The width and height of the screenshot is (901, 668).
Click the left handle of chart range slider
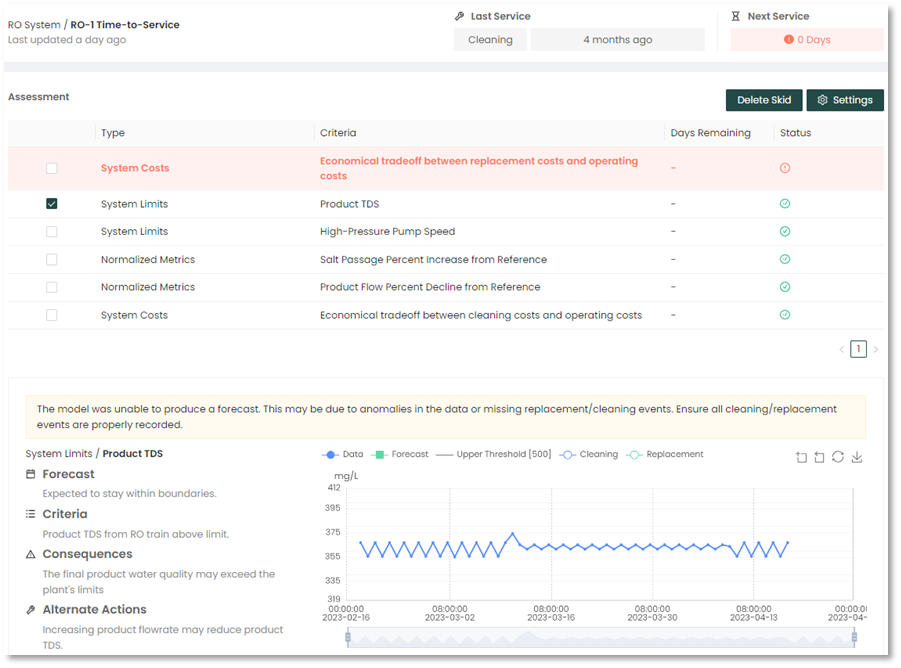coord(348,637)
